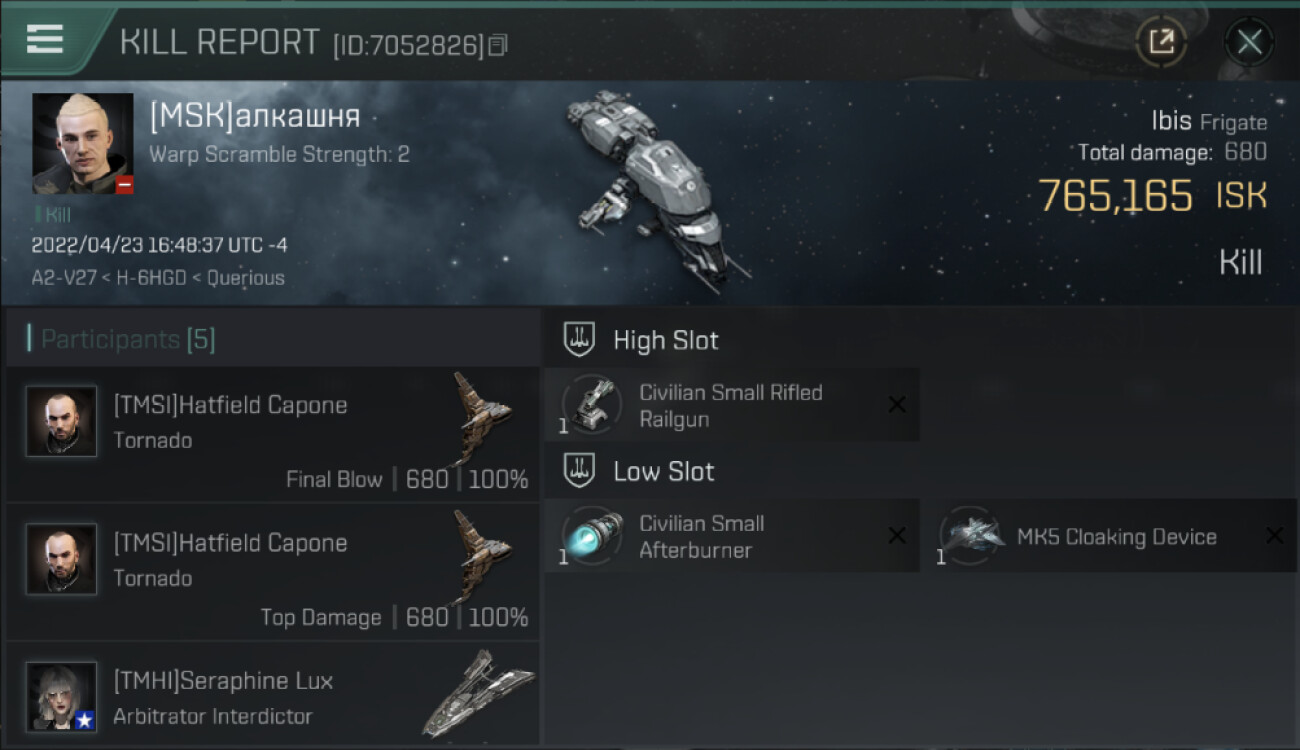1300x750 pixels.
Task: Click X beside MK5 Cloaking Device
Action: click(1275, 536)
